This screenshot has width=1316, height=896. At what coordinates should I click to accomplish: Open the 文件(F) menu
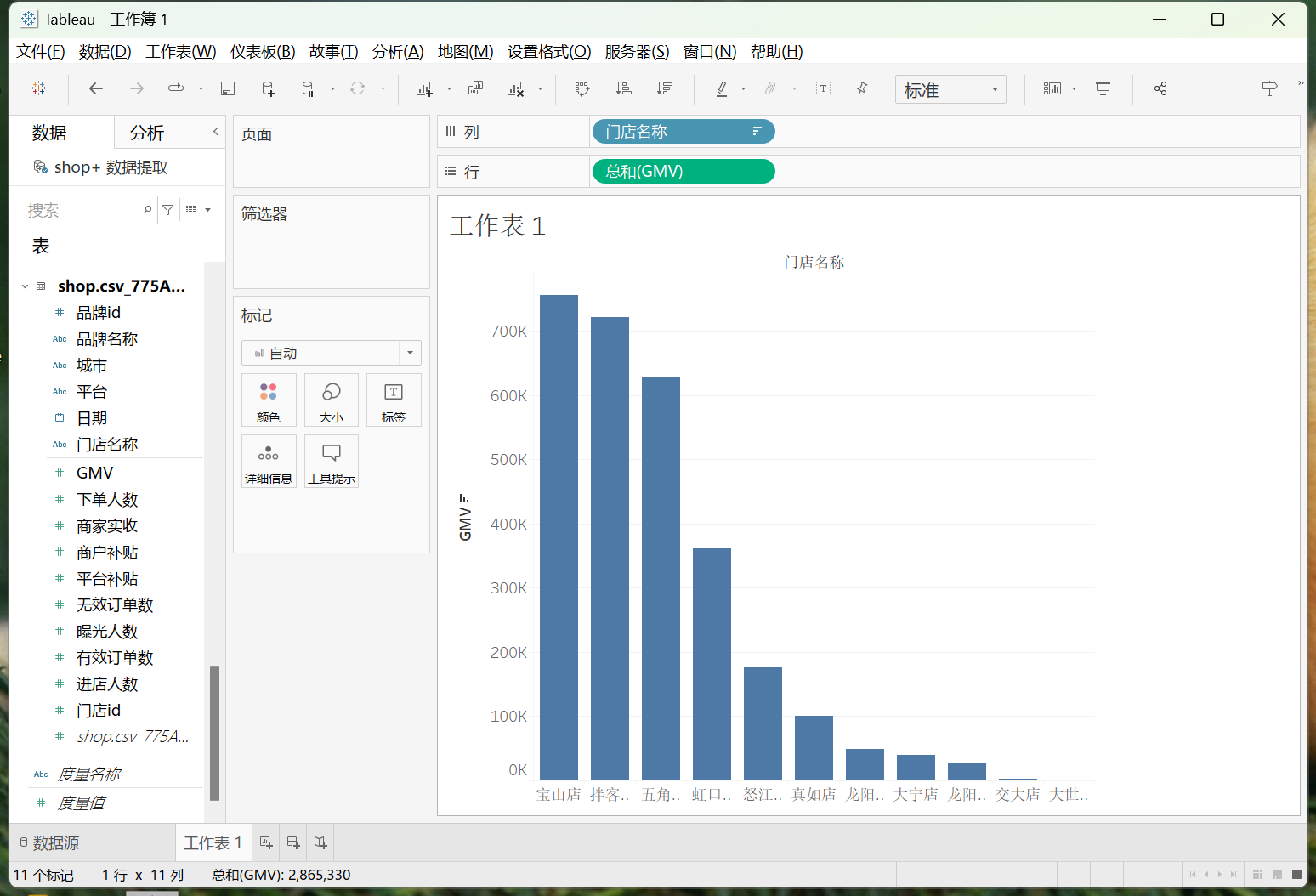[x=41, y=52]
